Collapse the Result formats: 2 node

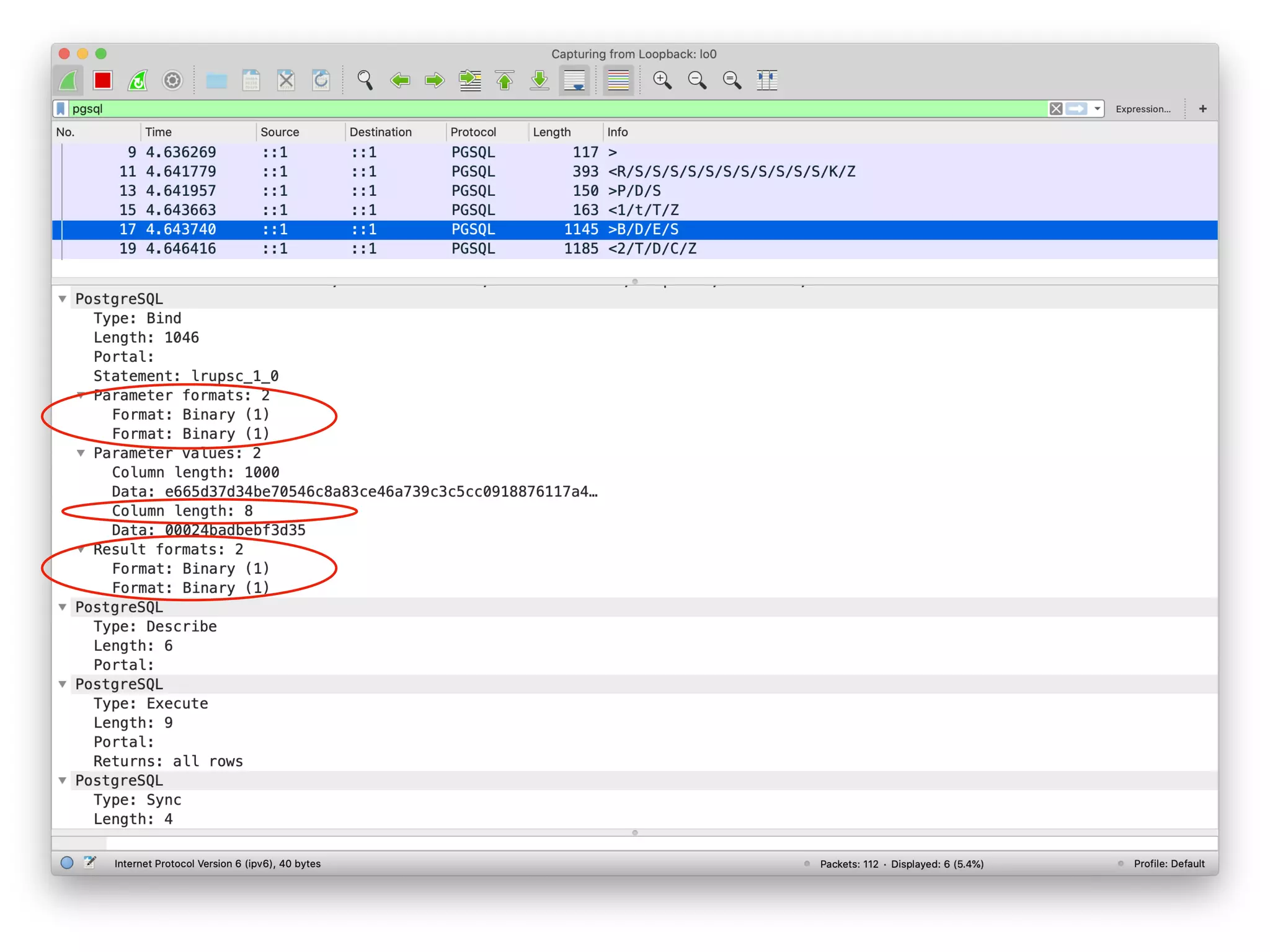[x=81, y=549]
